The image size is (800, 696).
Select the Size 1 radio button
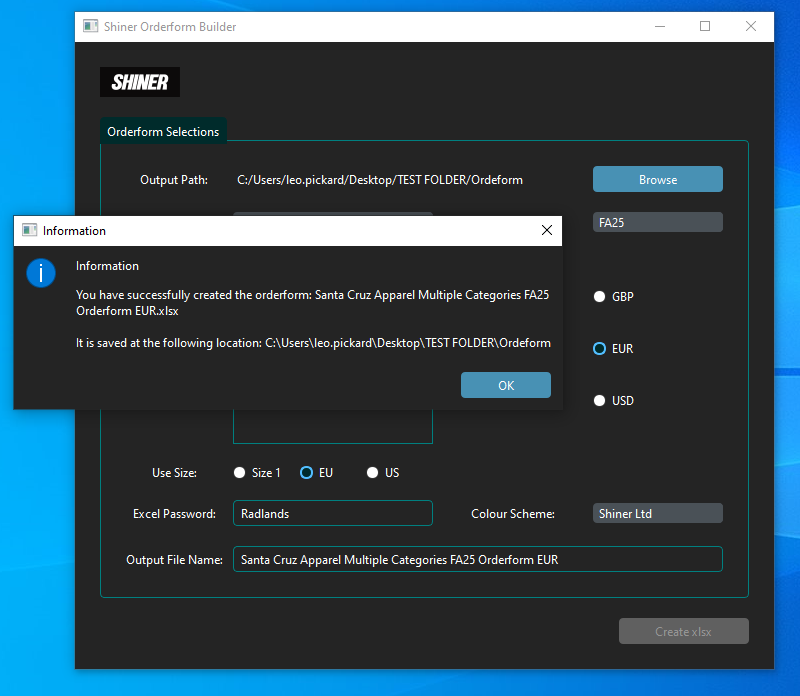[239, 473]
